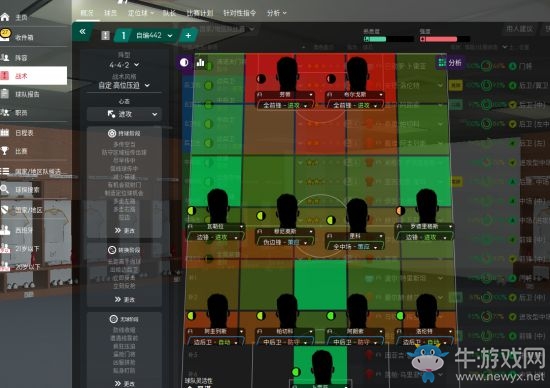Open the 职员 staff sidebar icon
This screenshot has height=388, width=550.
(5, 112)
